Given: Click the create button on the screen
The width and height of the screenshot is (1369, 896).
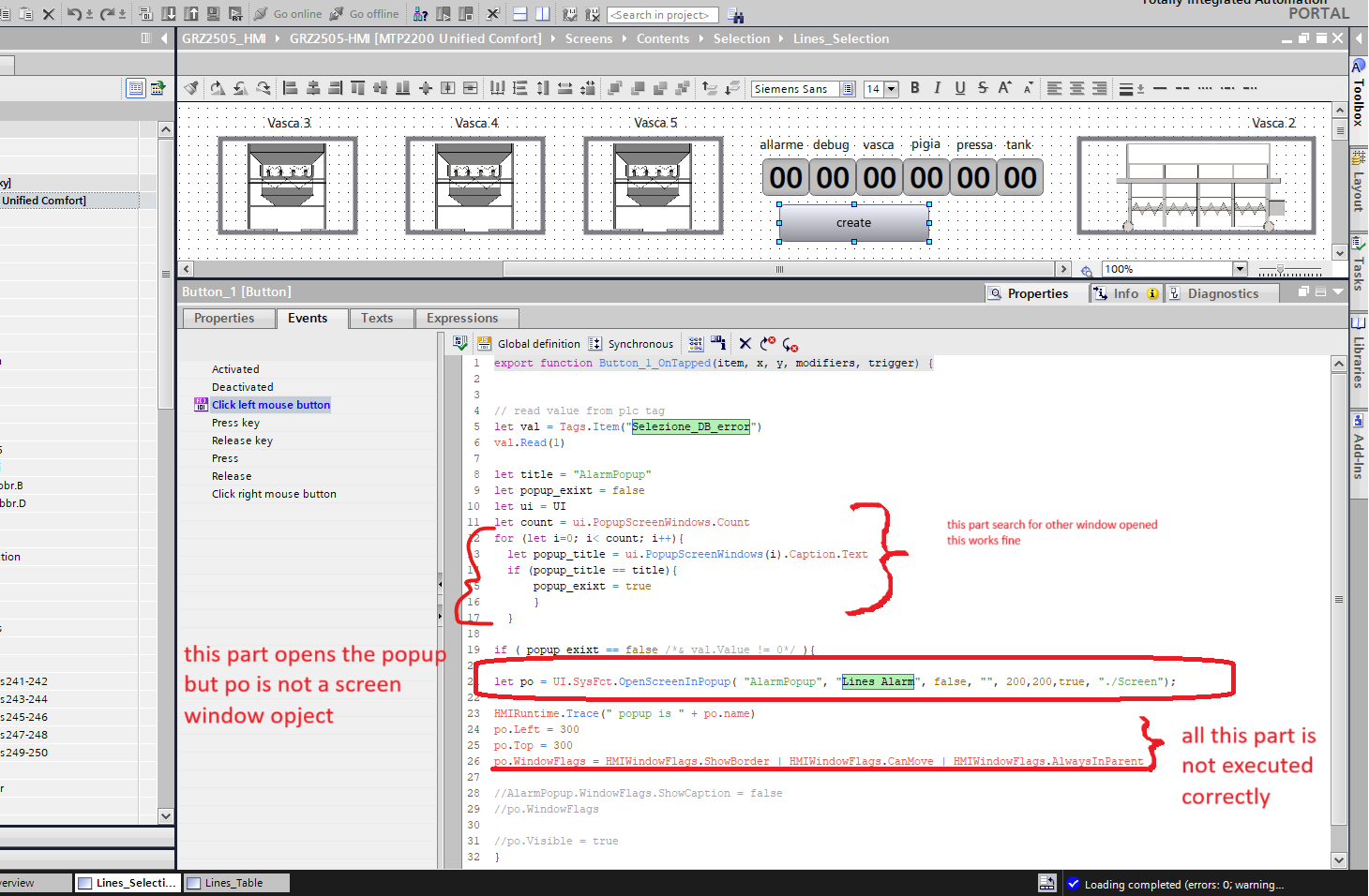Looking at the screenshot, I should tap(853, 223).
